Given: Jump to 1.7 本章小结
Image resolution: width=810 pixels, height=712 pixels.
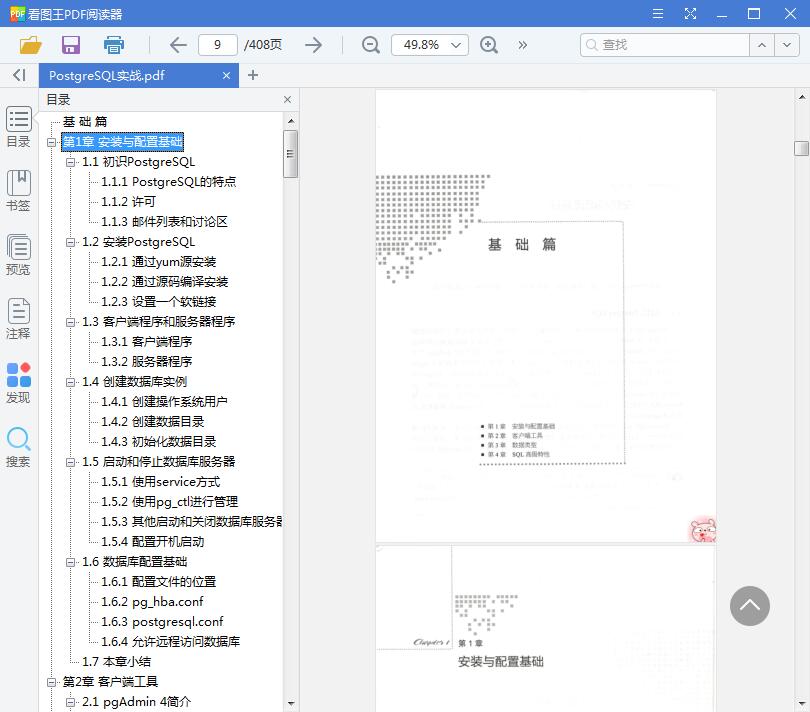Looking at the screenshot, I should tap(116, 662).
